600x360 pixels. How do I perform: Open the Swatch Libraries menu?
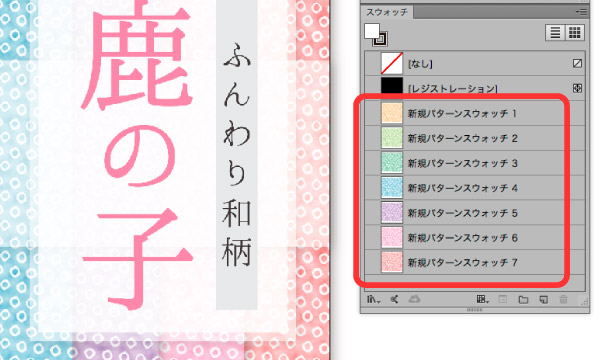(373, 300)
